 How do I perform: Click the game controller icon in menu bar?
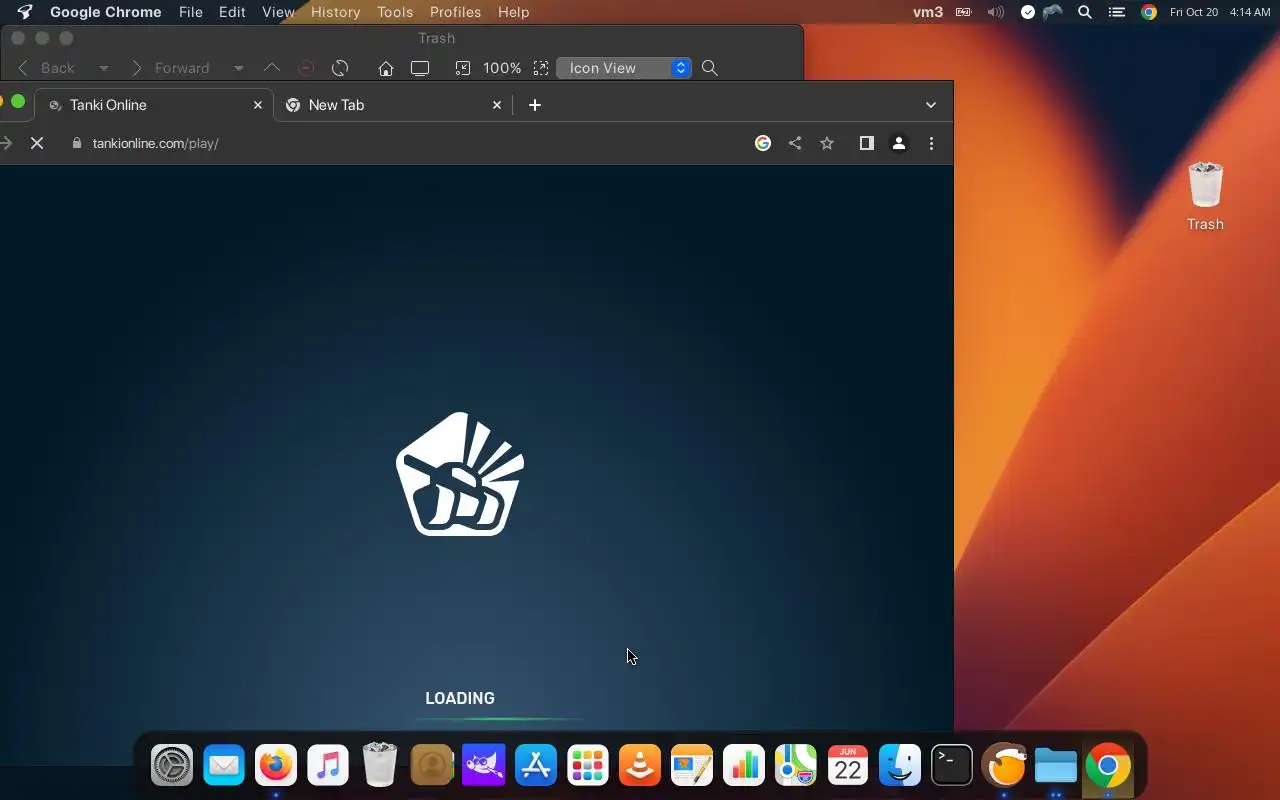[1053, 12]
